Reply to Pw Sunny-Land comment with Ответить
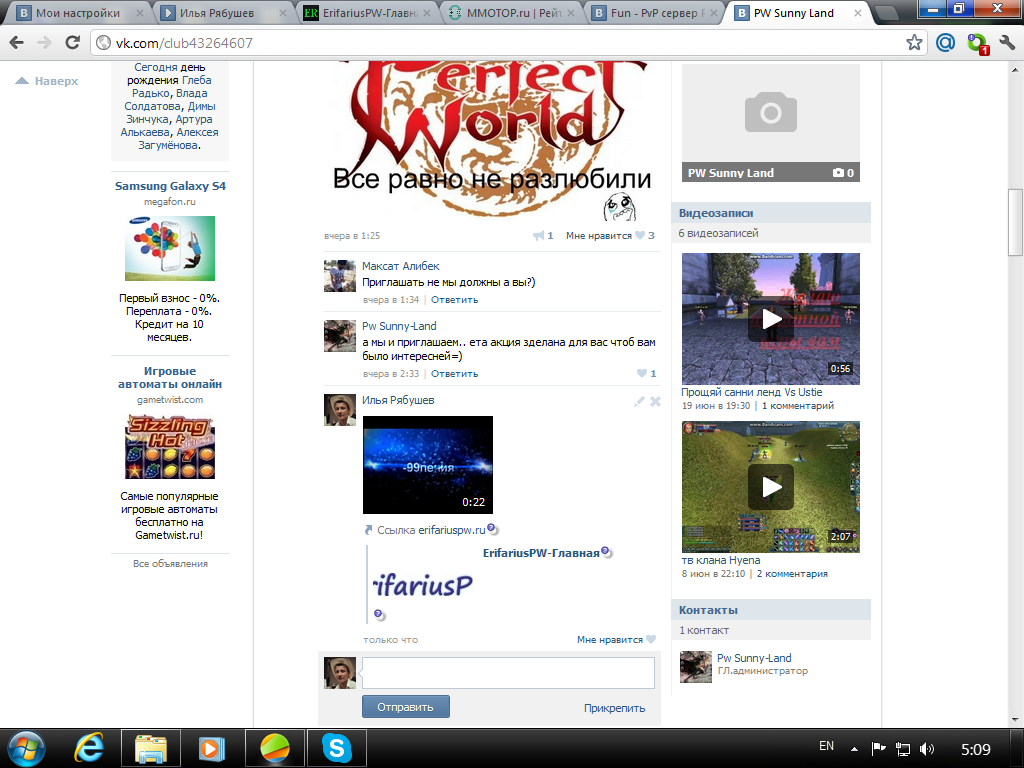1024x768 pixels. pos(454,374)
